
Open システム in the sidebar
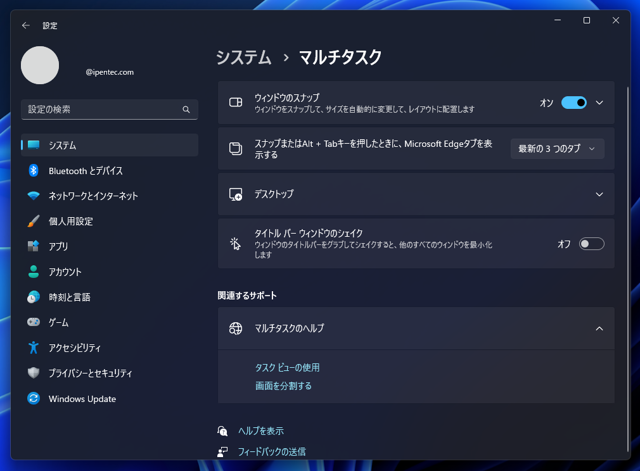(109, 145)
